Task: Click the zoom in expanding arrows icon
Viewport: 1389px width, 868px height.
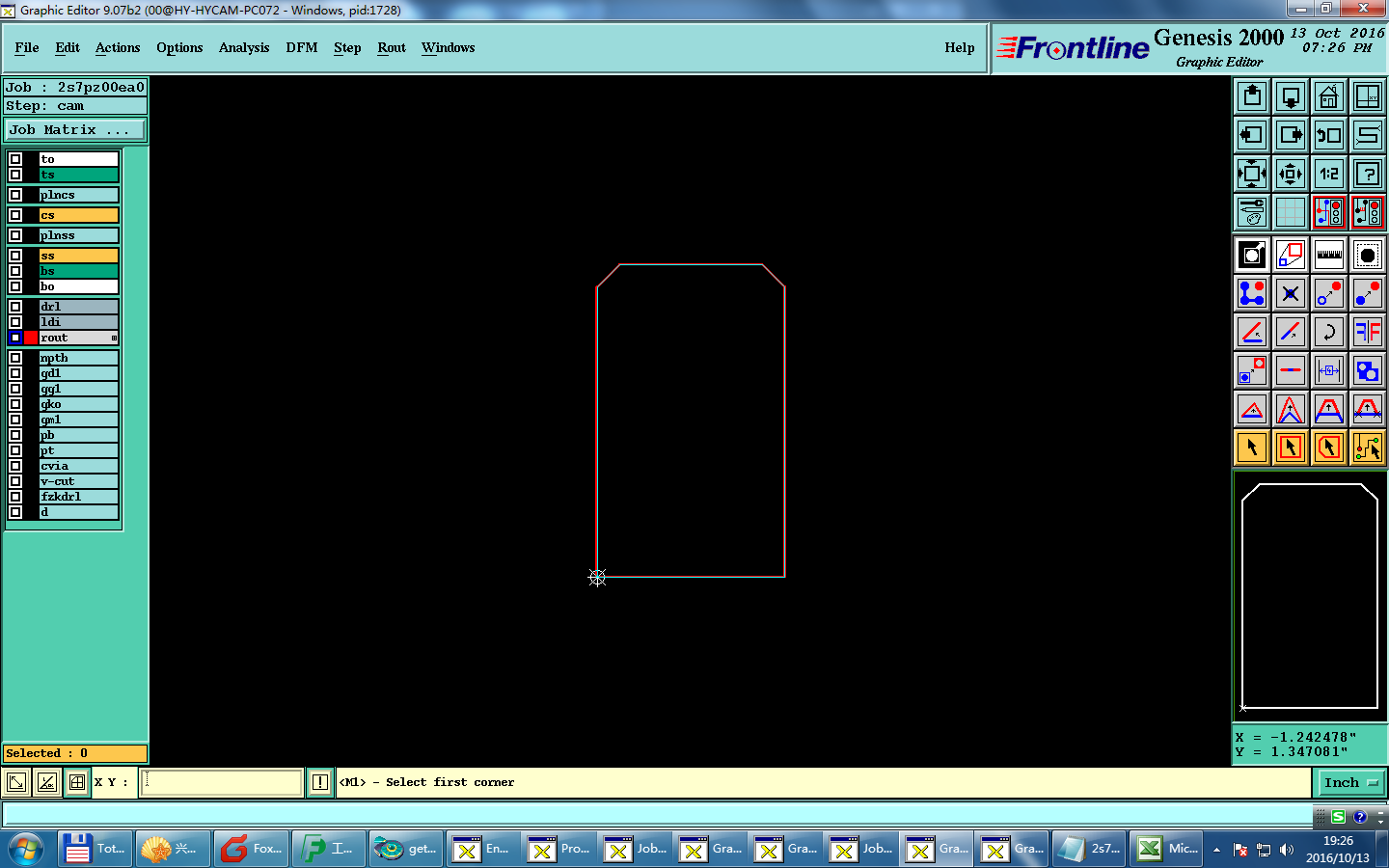Action: point(1252,174)
